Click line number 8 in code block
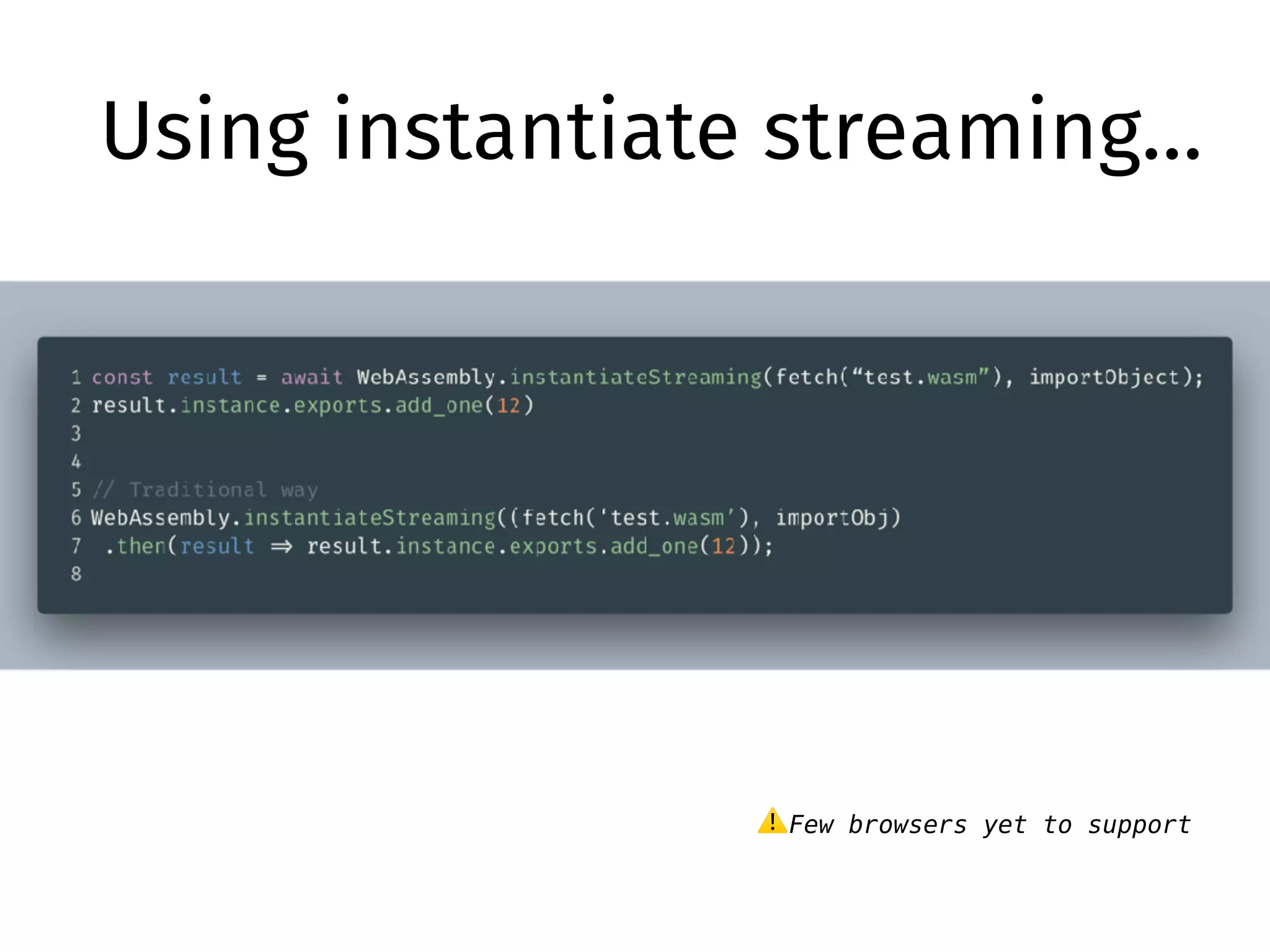Viewport: 1270px width, 952px height. coord(76,574)
